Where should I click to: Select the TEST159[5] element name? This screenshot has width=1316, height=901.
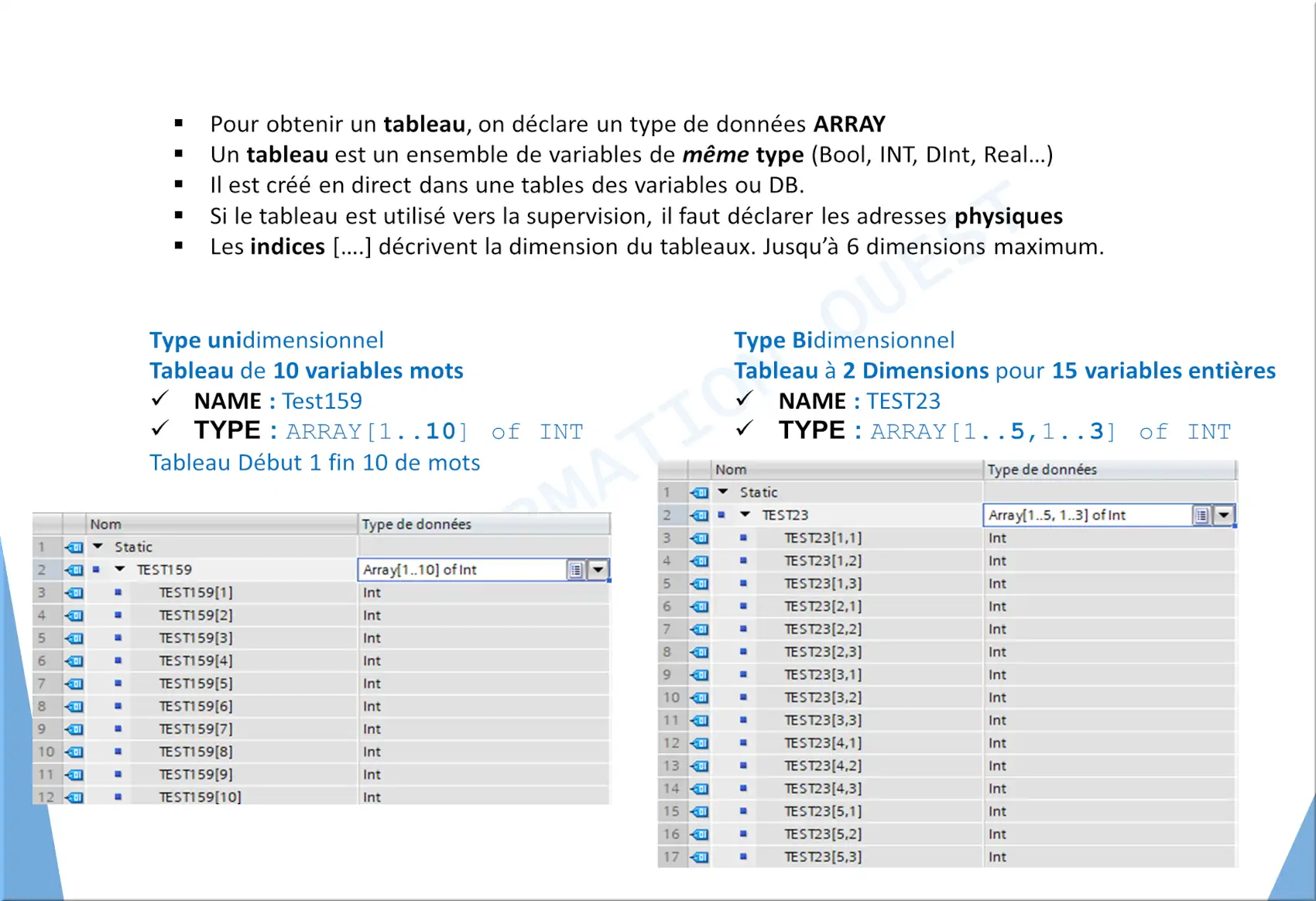[x=196, y=683]
